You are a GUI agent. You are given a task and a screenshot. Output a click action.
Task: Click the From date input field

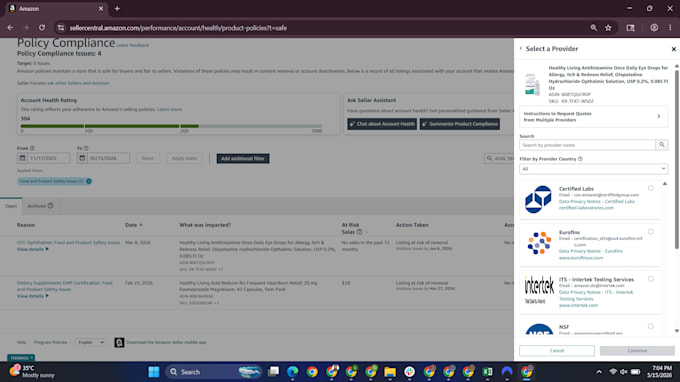coord(48,158)
